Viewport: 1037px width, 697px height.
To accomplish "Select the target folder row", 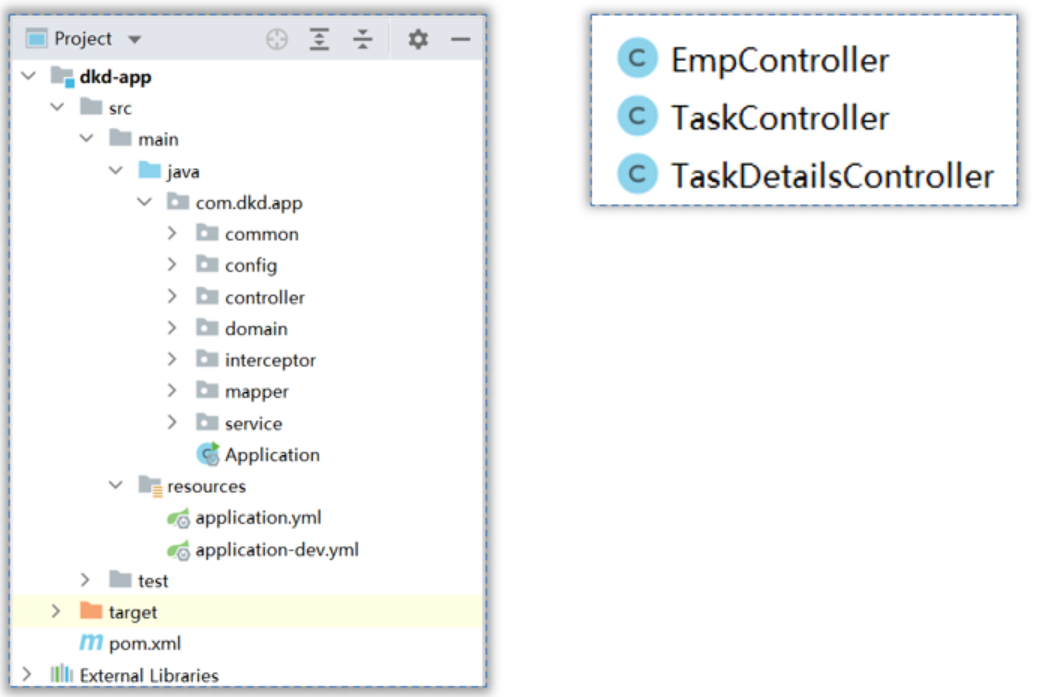I will pos(248,612).
